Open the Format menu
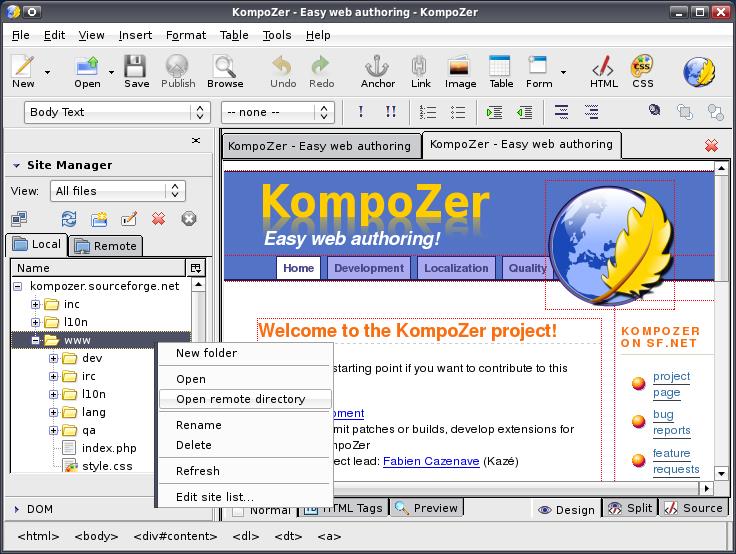The height and width of the screenshot is (554, 736). click(x=186, y=35)
